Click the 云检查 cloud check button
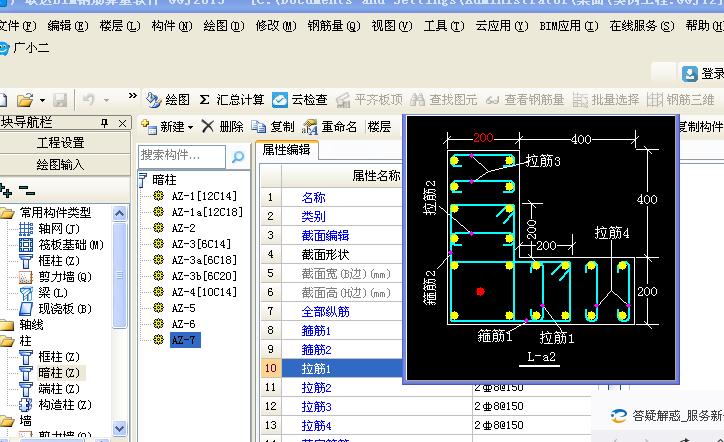Image resolution: width=724 pixels, height=442 pixels. [300, 100]
